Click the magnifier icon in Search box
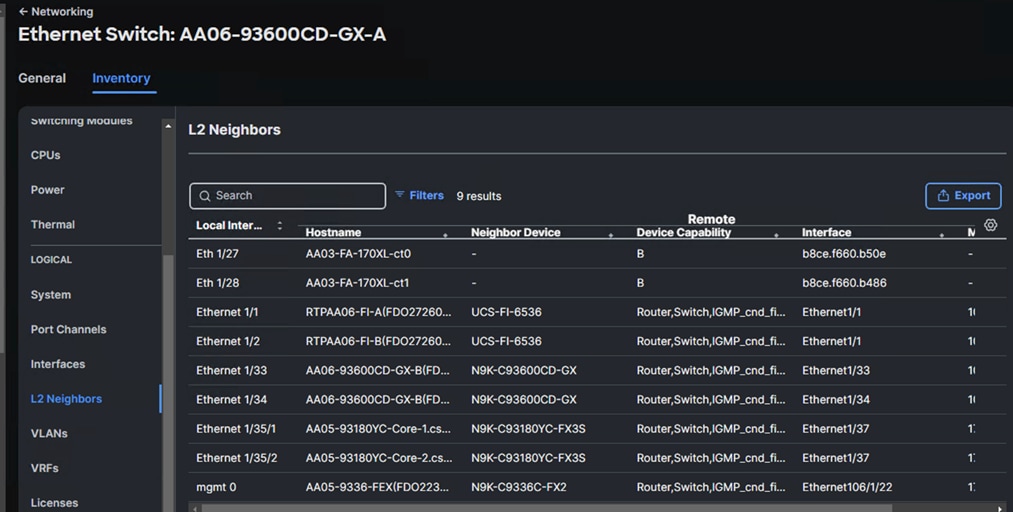 tap(205, 196)
